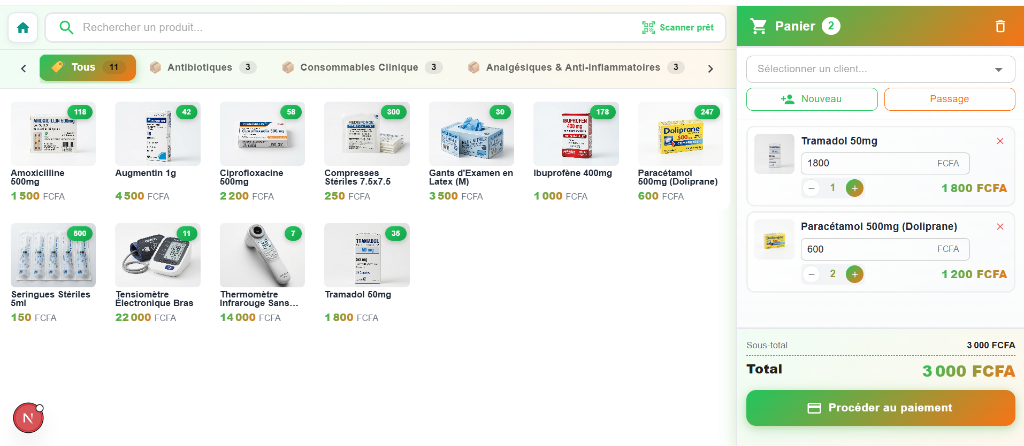1024x446 pixels.
Task: Click Tramadol thumbnail in cart
Action: click(x=774, y=154)
